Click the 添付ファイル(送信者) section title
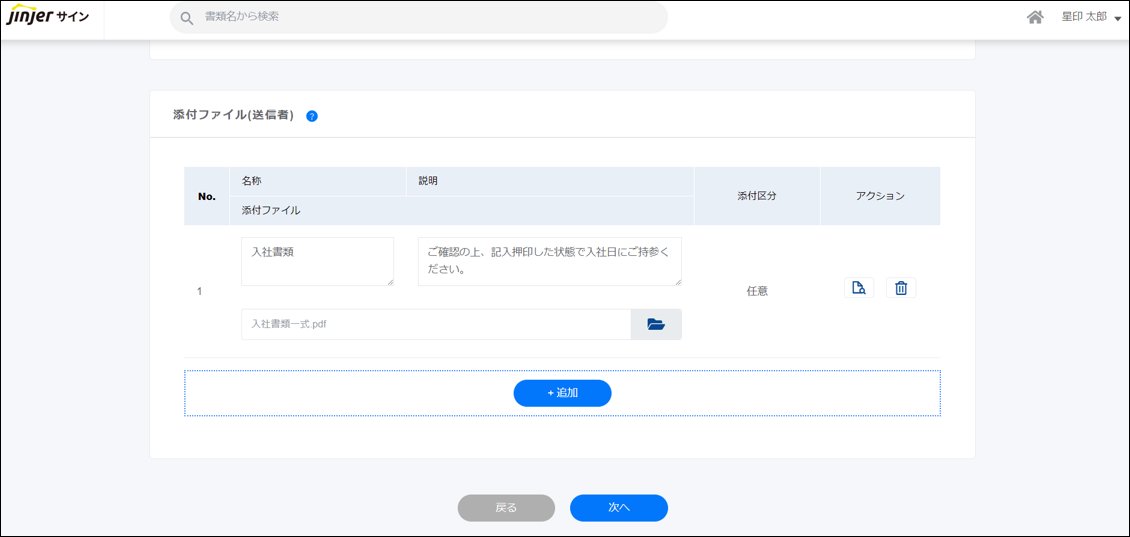The height and width of the screenshot is (537, 1130). click(x=233, y=115)
